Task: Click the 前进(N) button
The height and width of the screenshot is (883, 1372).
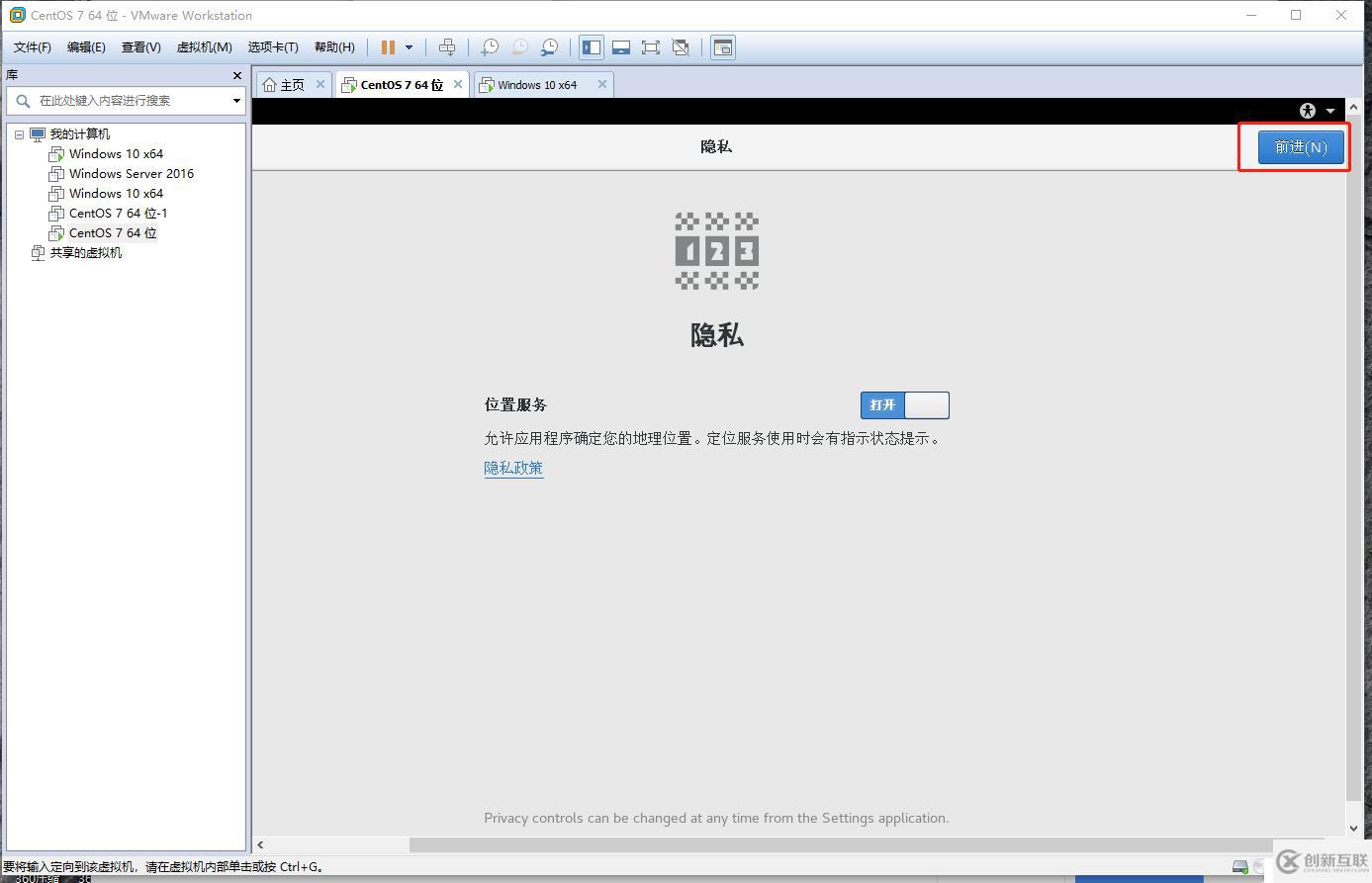Action: click(x=1301, y=147)
